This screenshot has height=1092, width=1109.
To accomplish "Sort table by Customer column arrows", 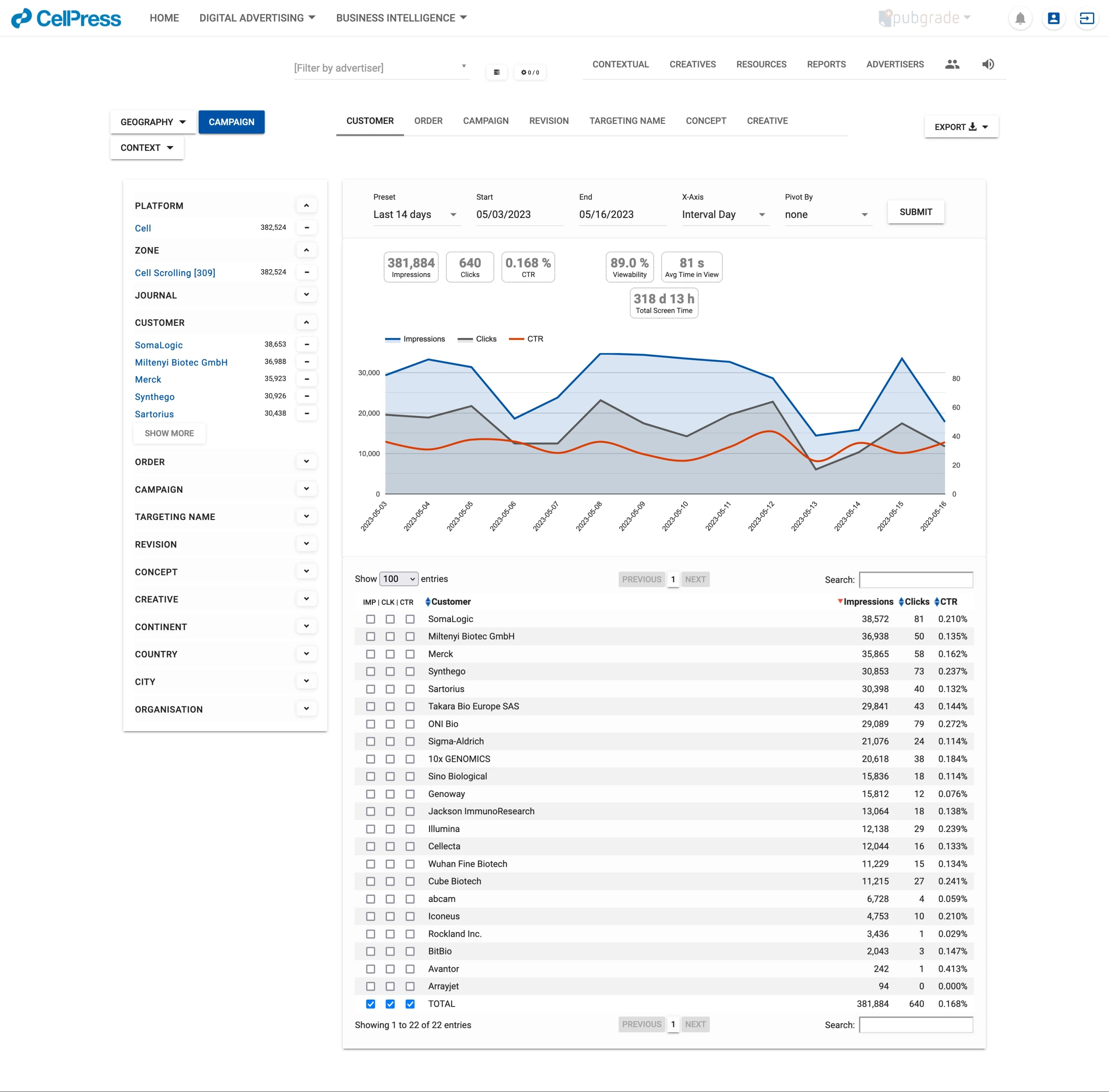I will coord(428,602).
